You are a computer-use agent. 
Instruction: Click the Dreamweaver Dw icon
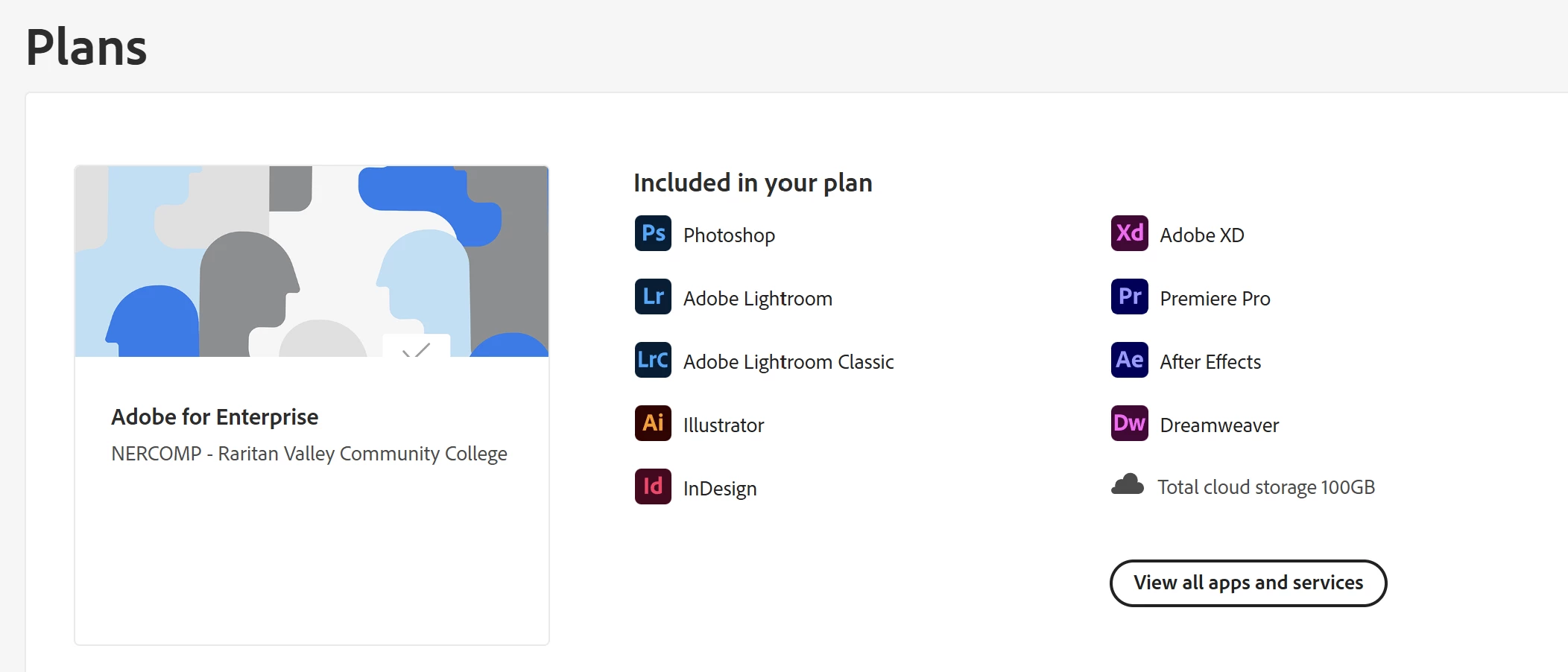click(1129, 423)
